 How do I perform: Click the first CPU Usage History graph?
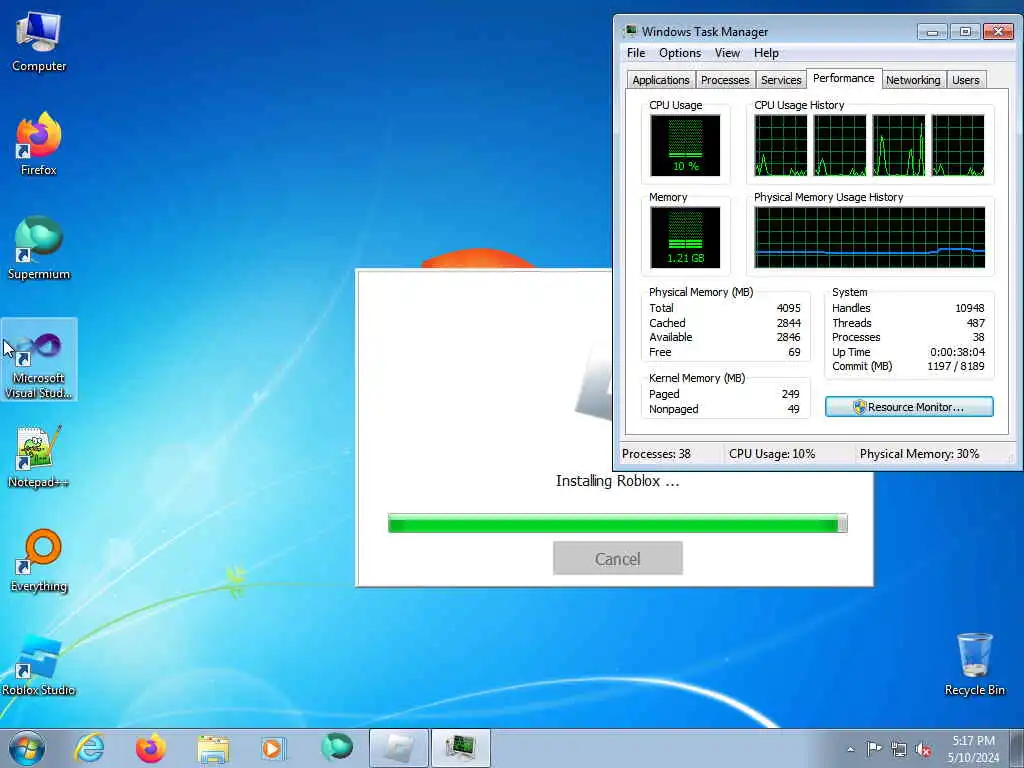(x=780, y=145)
